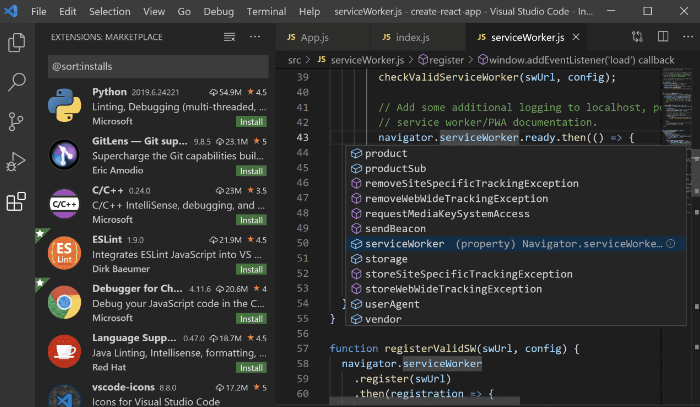
Task: Click line number 57 in gutter
Action: [303, 349]
